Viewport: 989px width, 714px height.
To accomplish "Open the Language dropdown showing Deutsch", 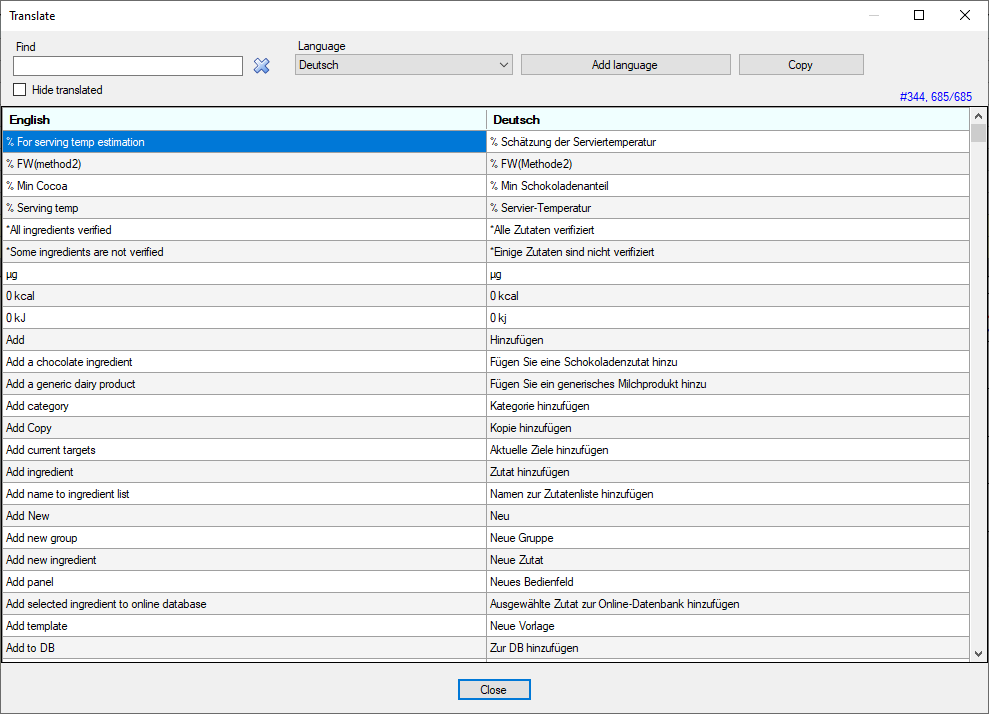I will pyautogui.click(x=404, y=65).
